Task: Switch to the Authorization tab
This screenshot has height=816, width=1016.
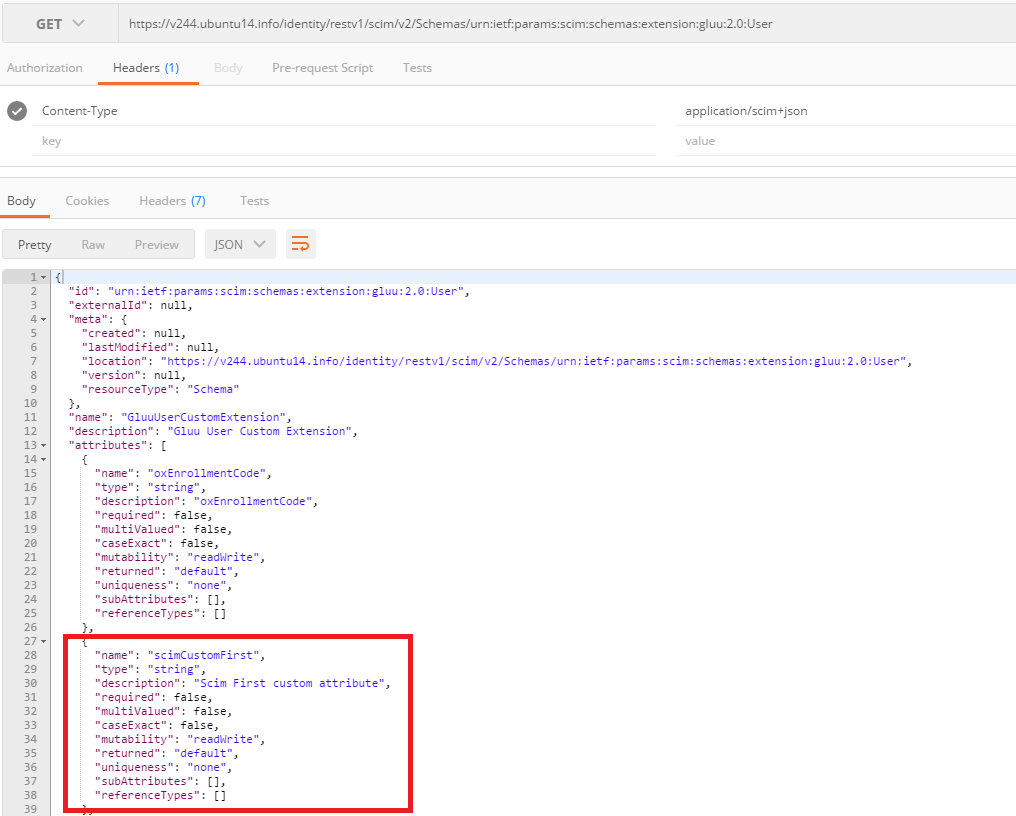Action: click(45, 68)
